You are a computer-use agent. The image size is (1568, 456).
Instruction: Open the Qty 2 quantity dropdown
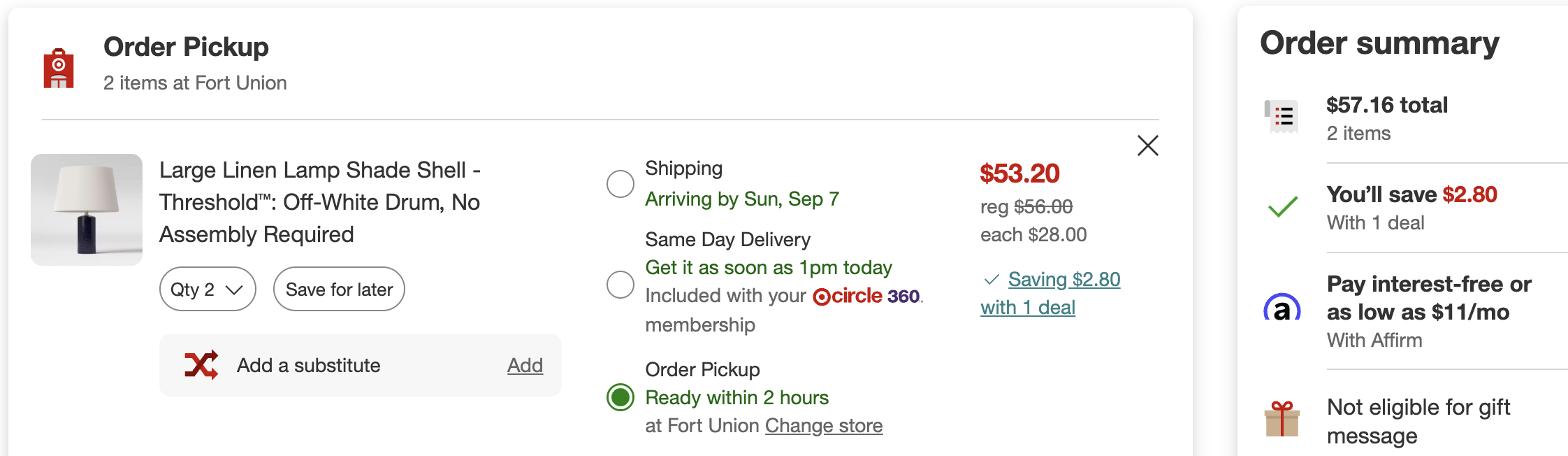tap(207, 289)
